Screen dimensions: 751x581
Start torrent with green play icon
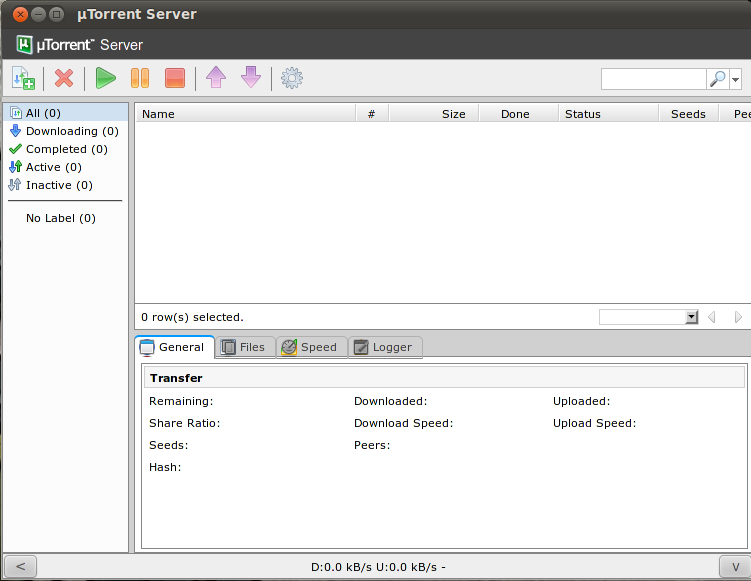pos(105,78)
